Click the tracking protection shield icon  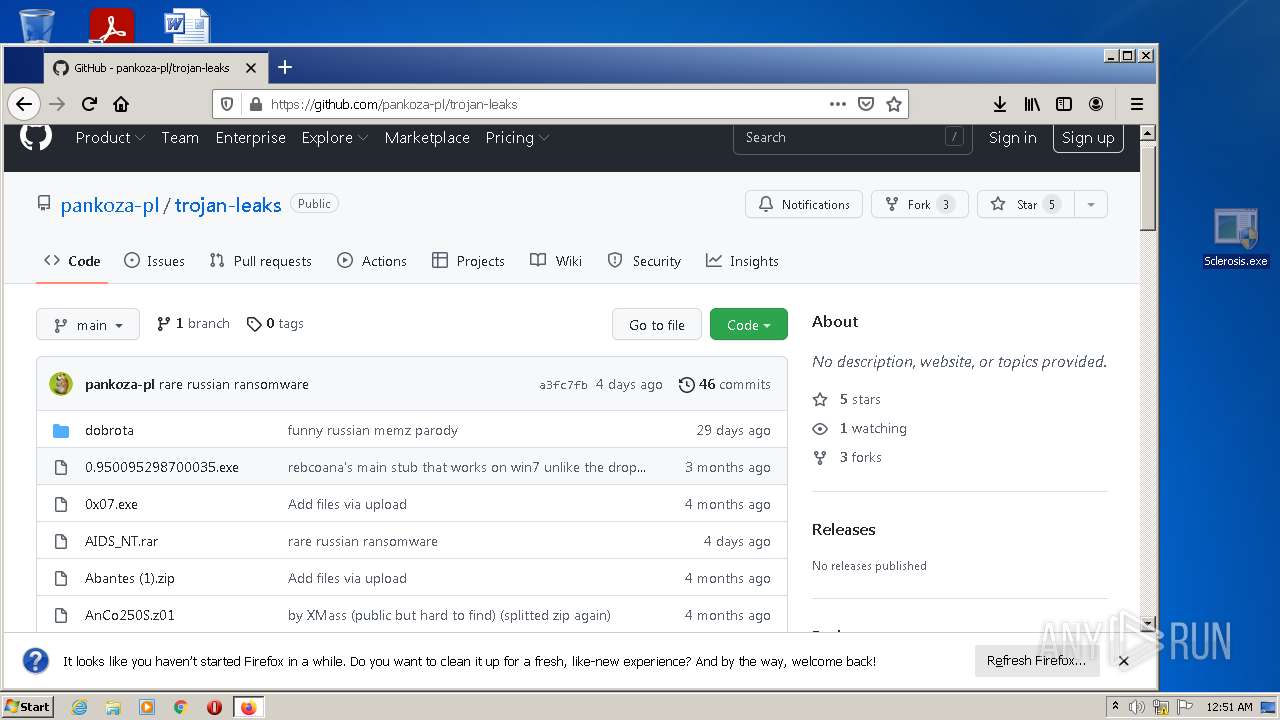227,104
